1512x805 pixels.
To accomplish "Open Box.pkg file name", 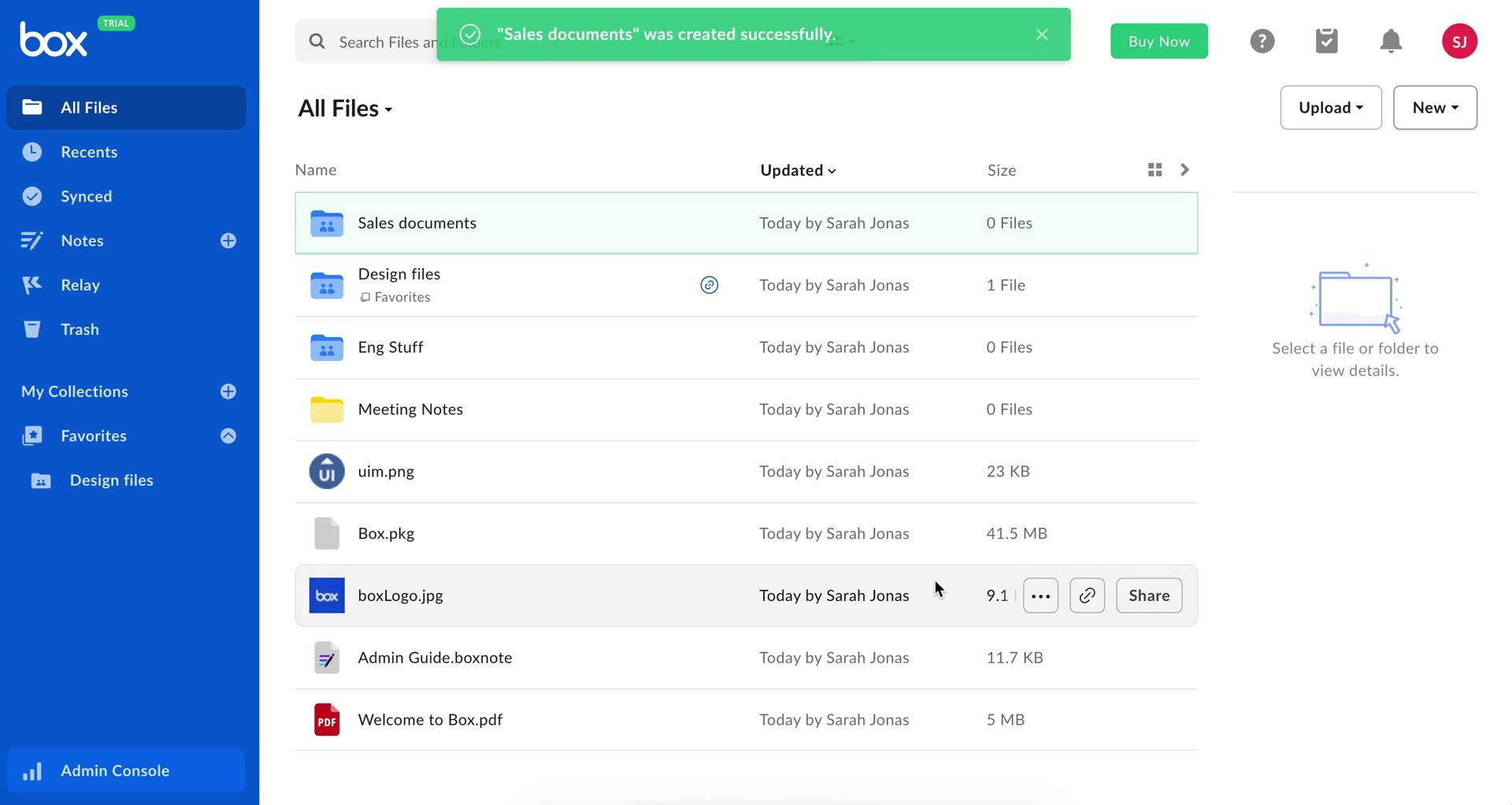I will pyautogui.click(x=386, y=533).
